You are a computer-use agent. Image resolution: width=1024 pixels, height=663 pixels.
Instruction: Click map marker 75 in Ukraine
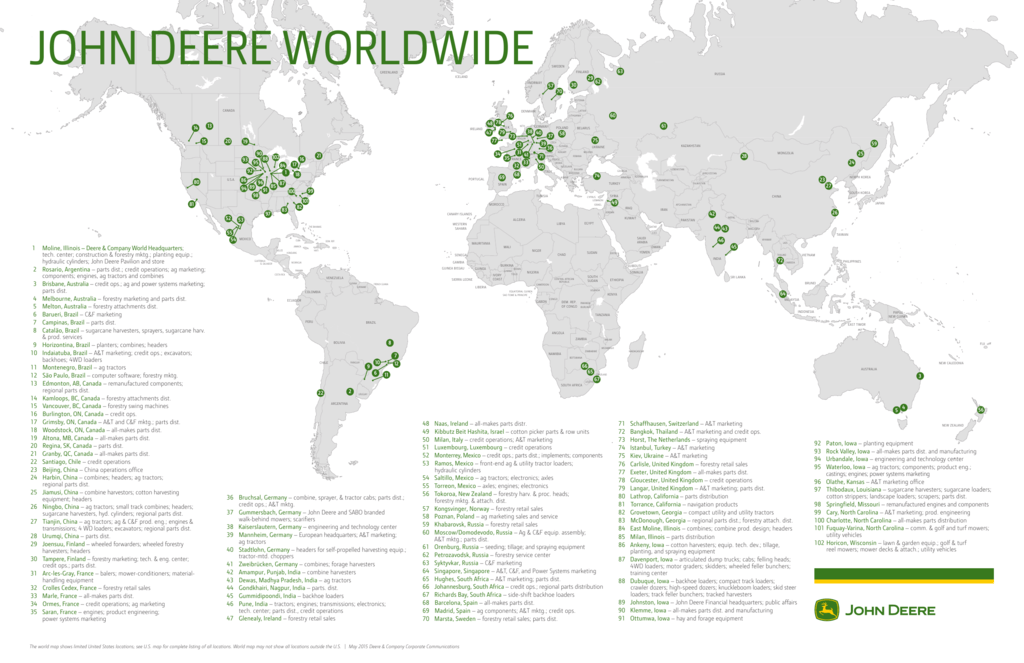pos(595,140)
